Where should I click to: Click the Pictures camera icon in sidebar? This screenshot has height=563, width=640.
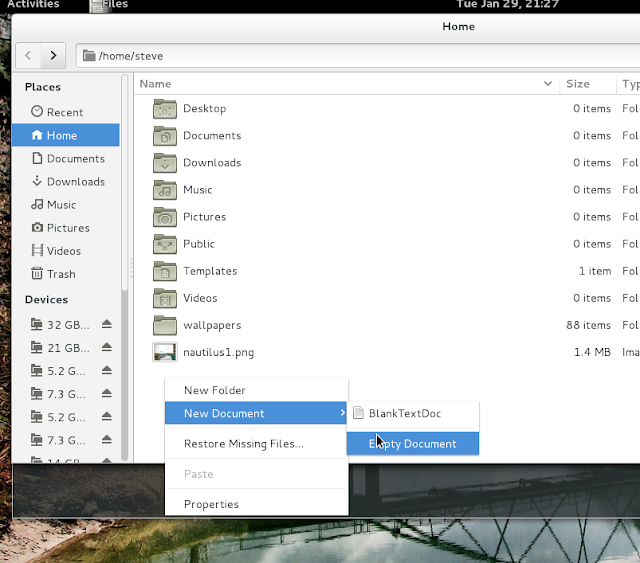tap(37, 227)
